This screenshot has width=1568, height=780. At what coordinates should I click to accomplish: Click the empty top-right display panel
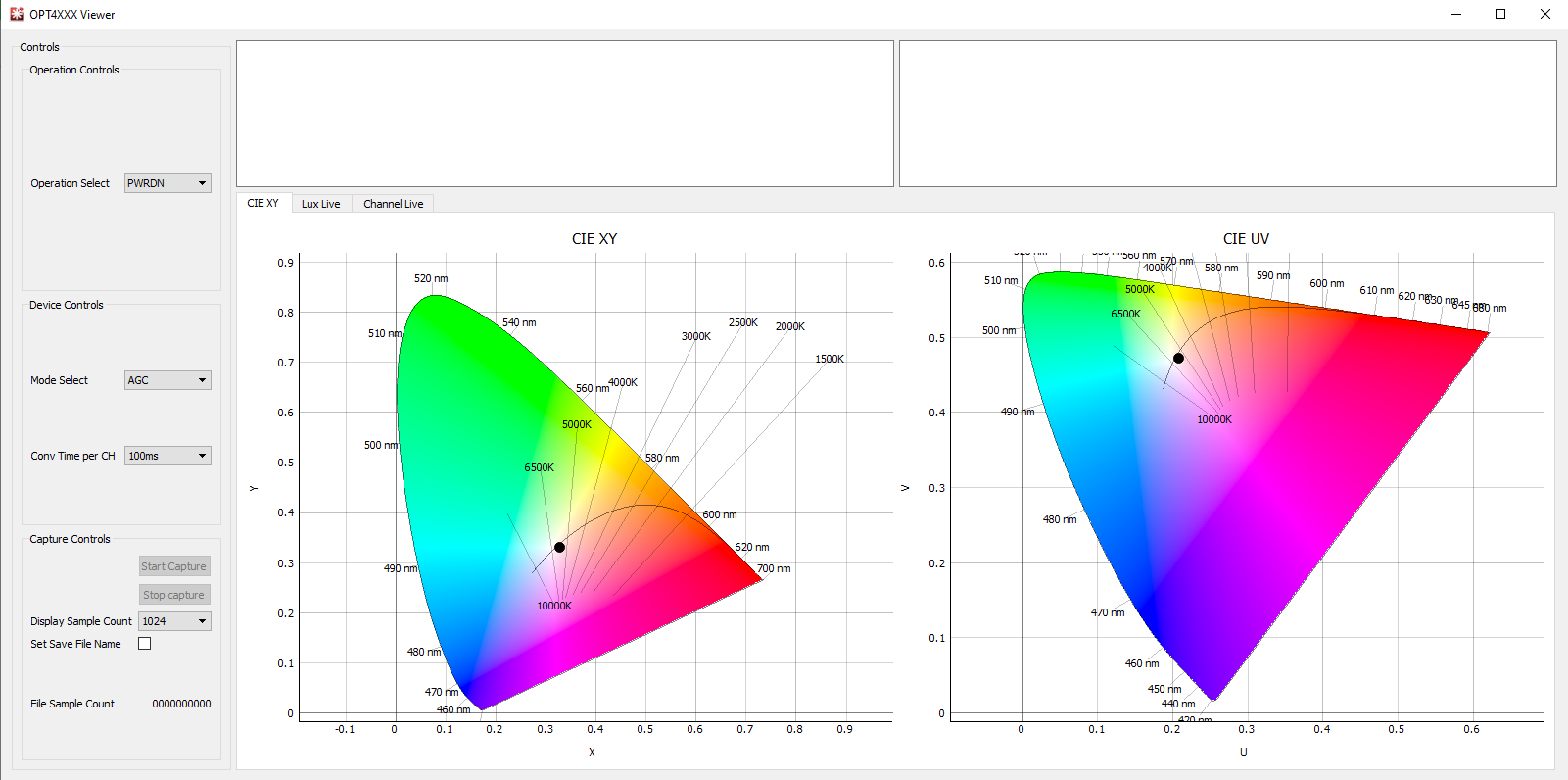(x=1227, y=114)
